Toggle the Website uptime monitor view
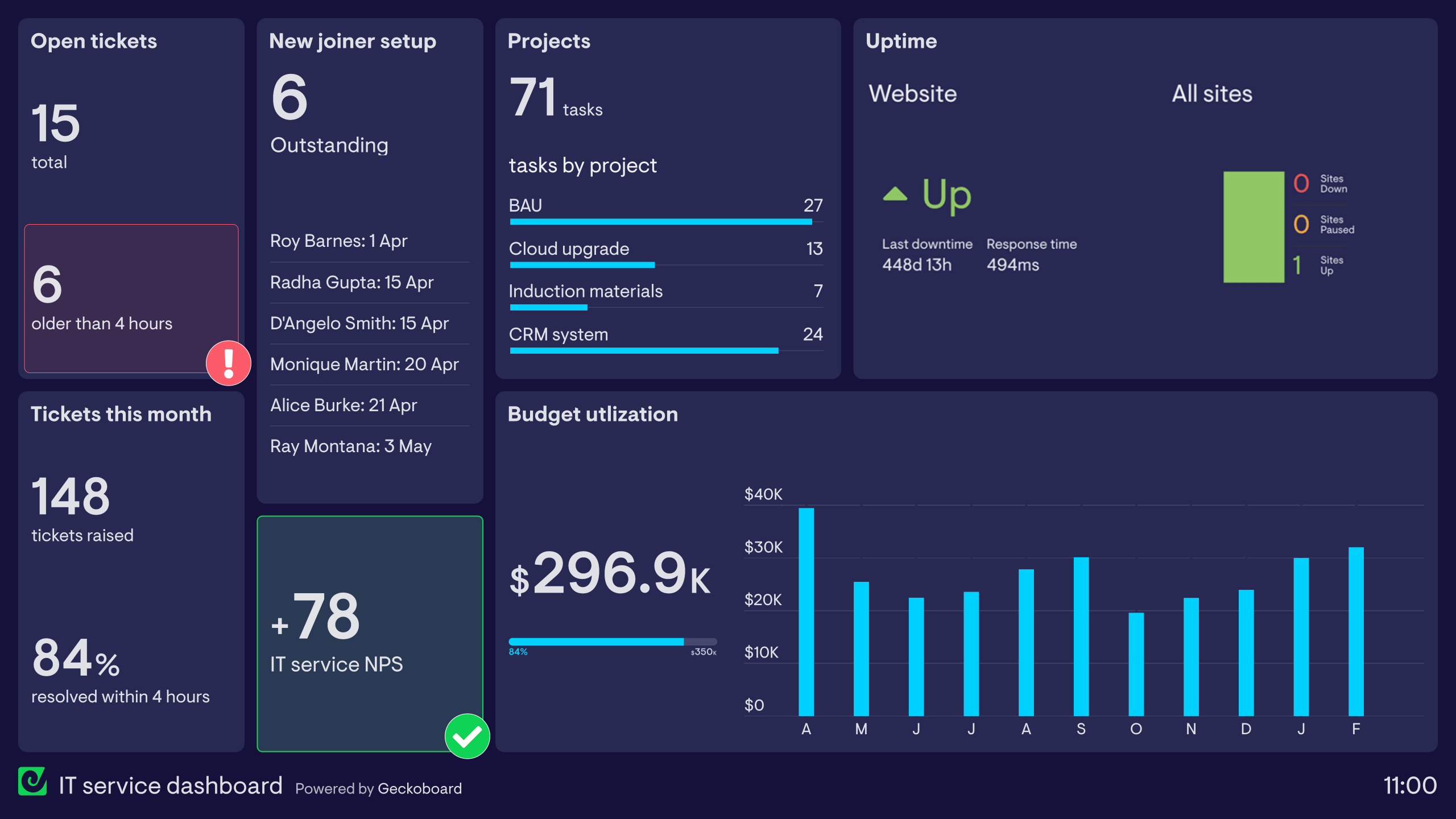The width and height of the screenshot is (1456, 819). click(912, 92)
